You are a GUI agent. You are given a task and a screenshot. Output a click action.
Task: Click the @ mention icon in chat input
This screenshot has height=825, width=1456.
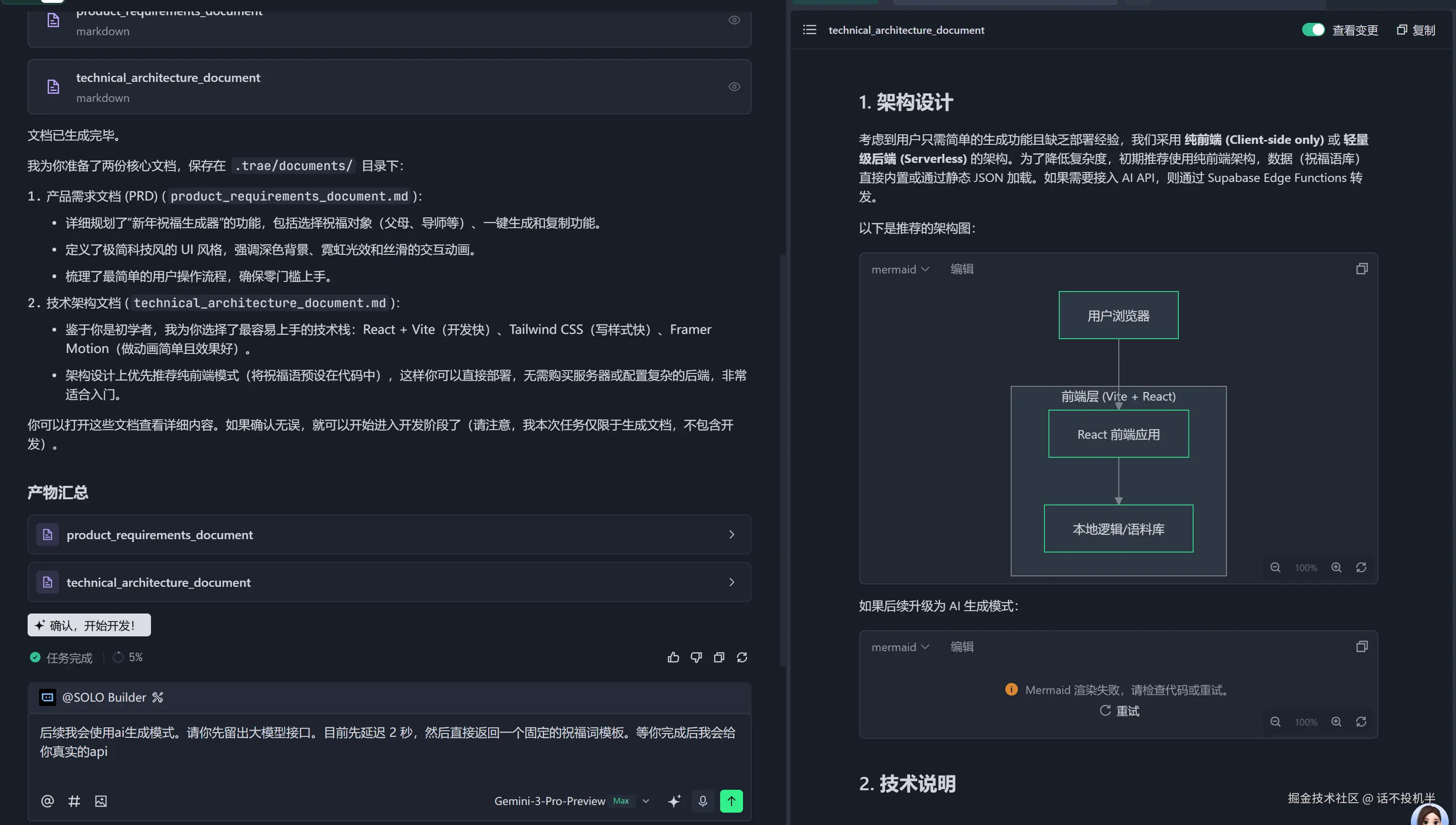[x=48, y=801]
